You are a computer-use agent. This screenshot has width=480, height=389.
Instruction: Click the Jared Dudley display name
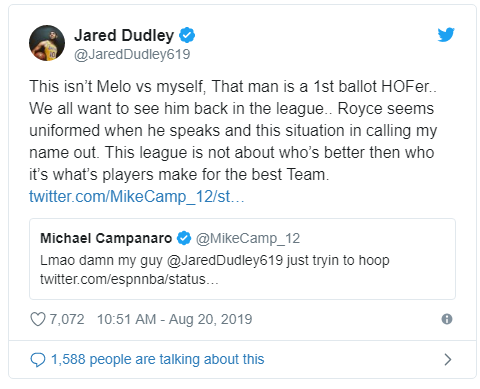click(124, 35)
